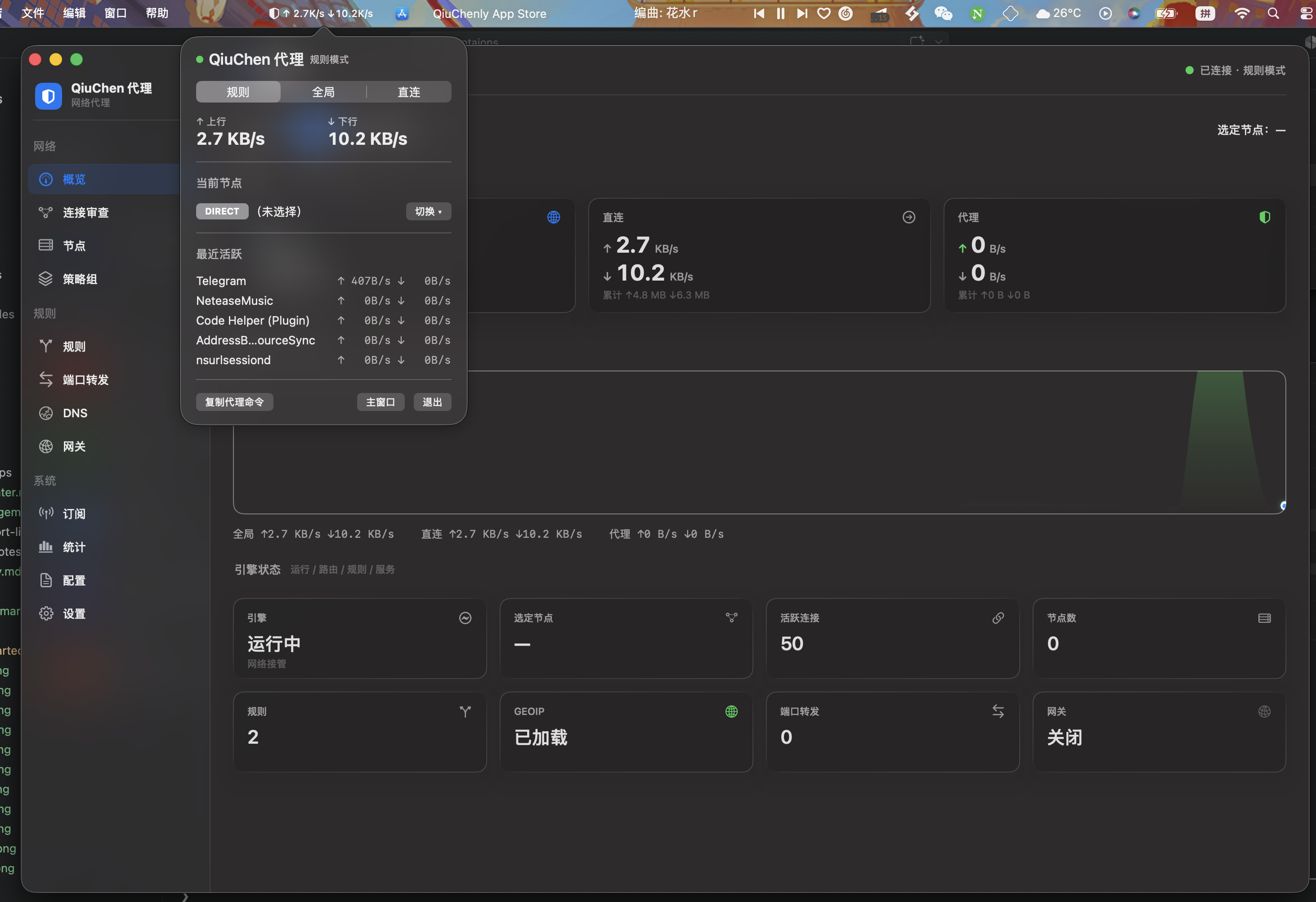Viewport: 1316px width, 902px height.
Task: Click the 引擎 card activity icon
Action: pyautogui.click(x=465, y=618)
